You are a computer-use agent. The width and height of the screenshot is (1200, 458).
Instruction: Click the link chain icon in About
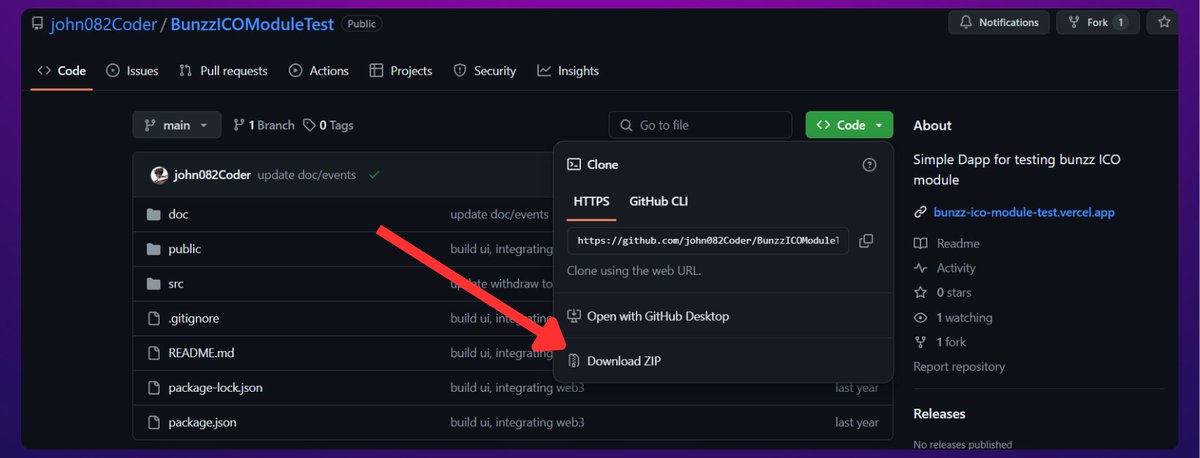[920, 212]
